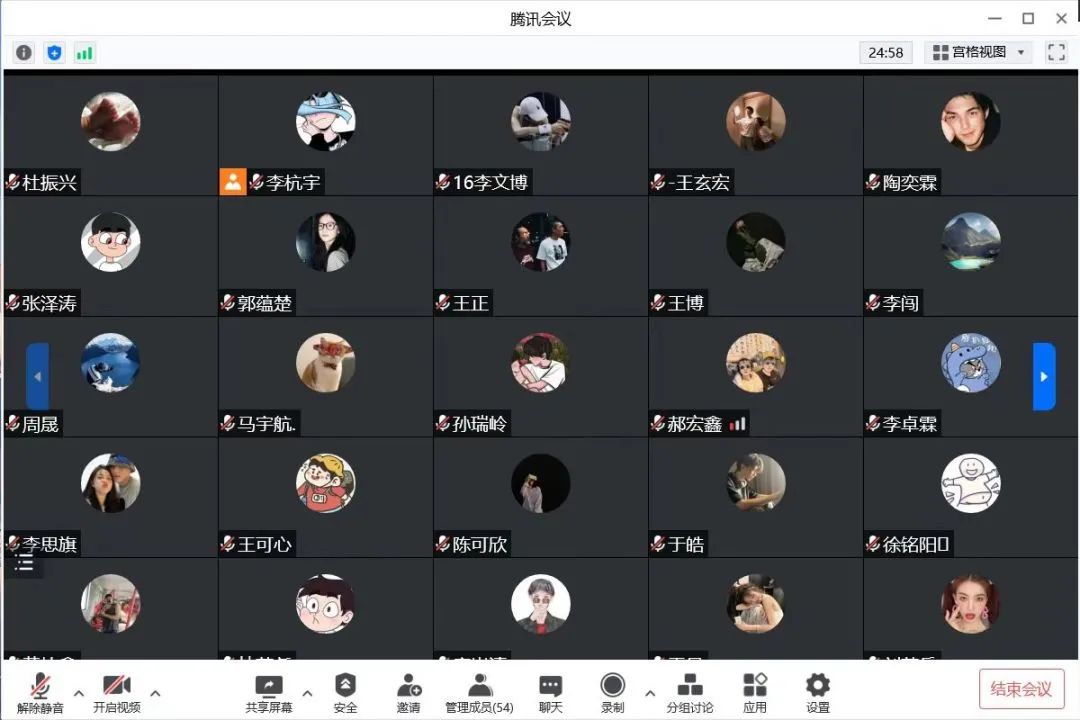
Task: Enter fullscreen mode with corner brackets icon
Action: pos(1056,52)
